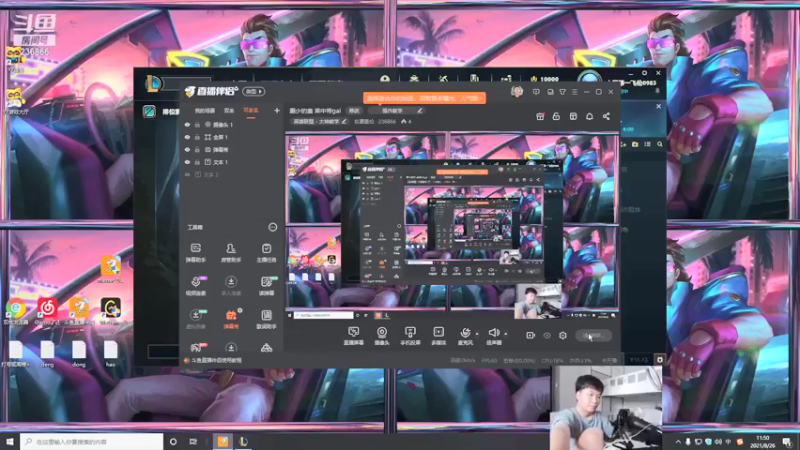Open League of Legends taskbar icon
This screenshot has height=450, width=800.
pyautogui.click(x=243, y=441)
